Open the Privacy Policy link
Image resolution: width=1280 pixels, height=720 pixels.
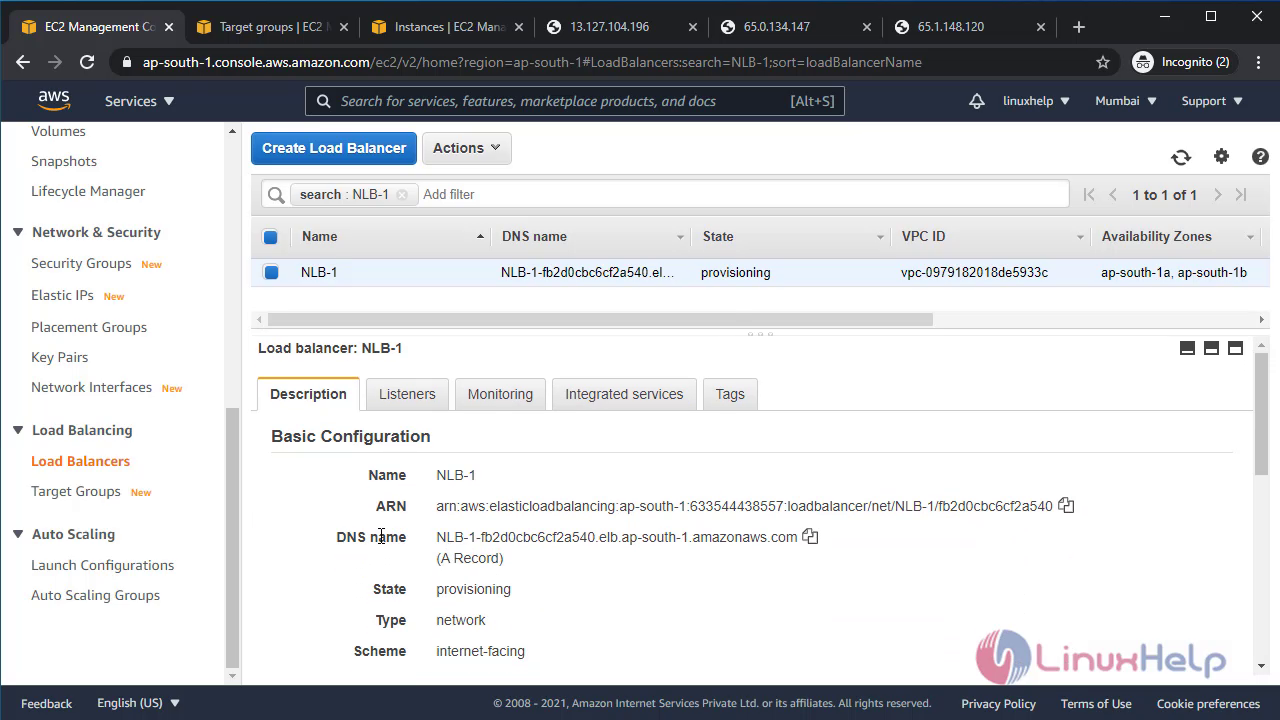point(998,703)
